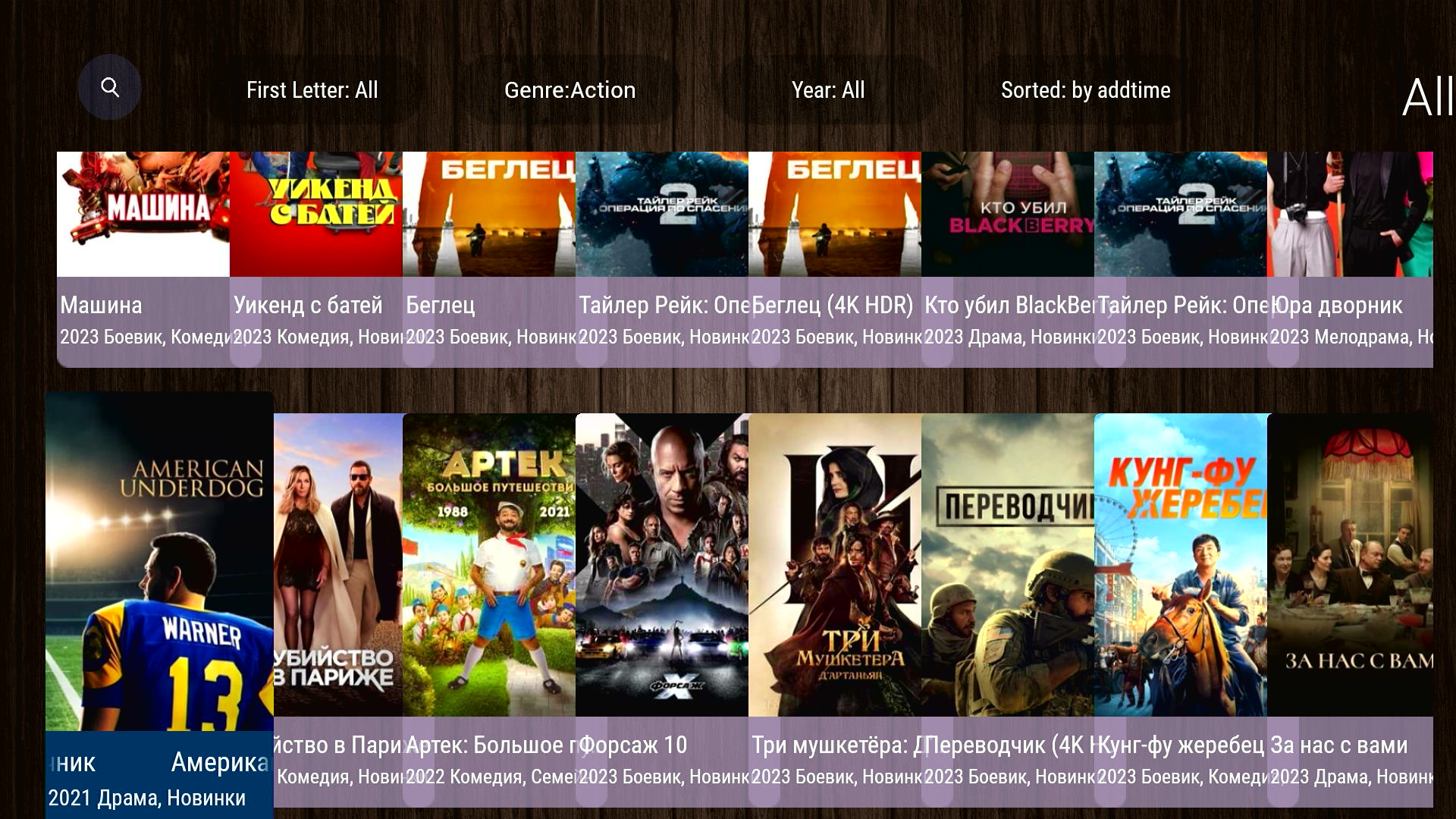Change the Genre:Action filter
The image size is (1456, 819).
click(570, 90)
